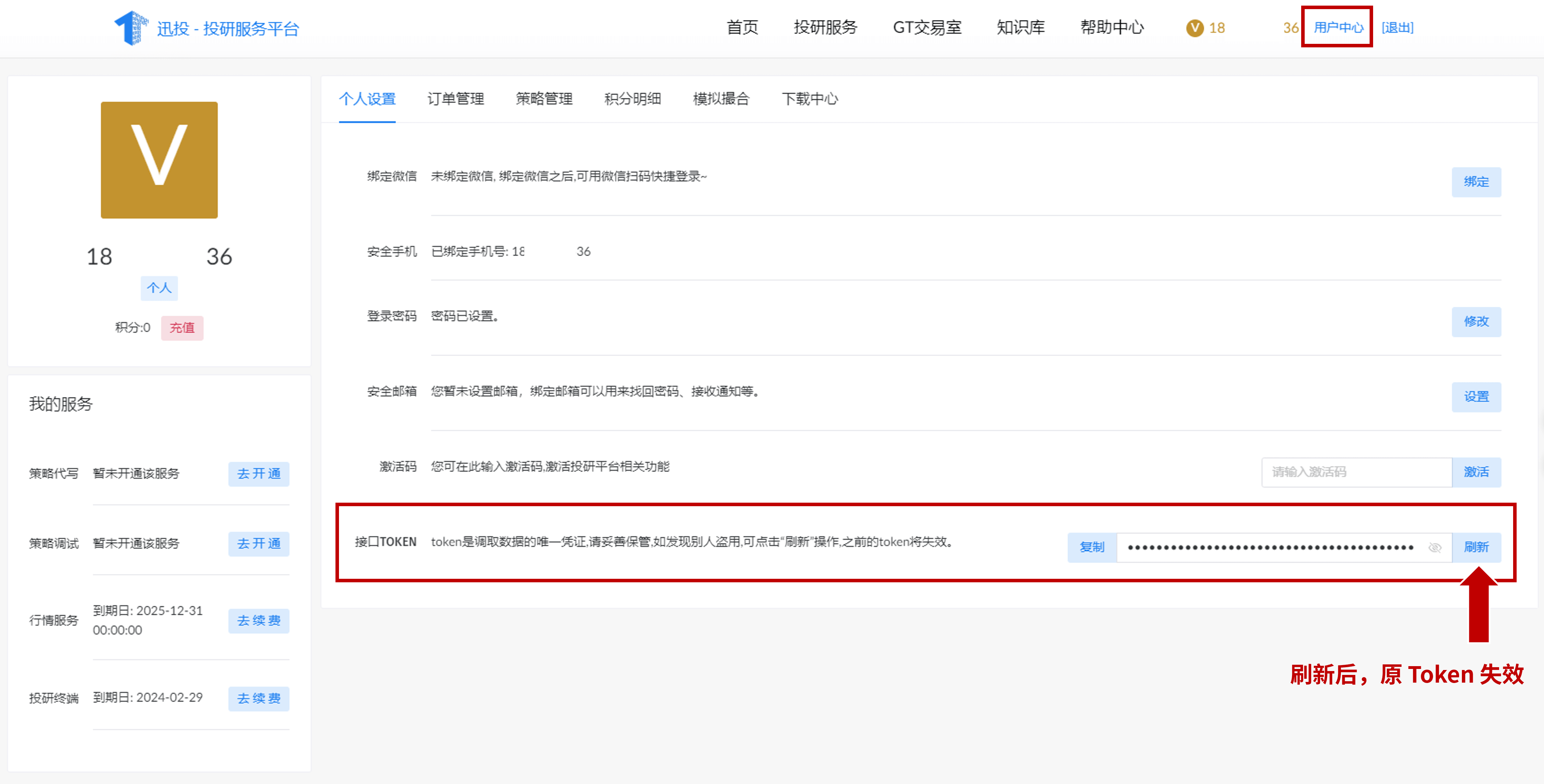Open GT交易室 navigation item
Screen dimensions: 1544x784
click(x=927, y=28)
